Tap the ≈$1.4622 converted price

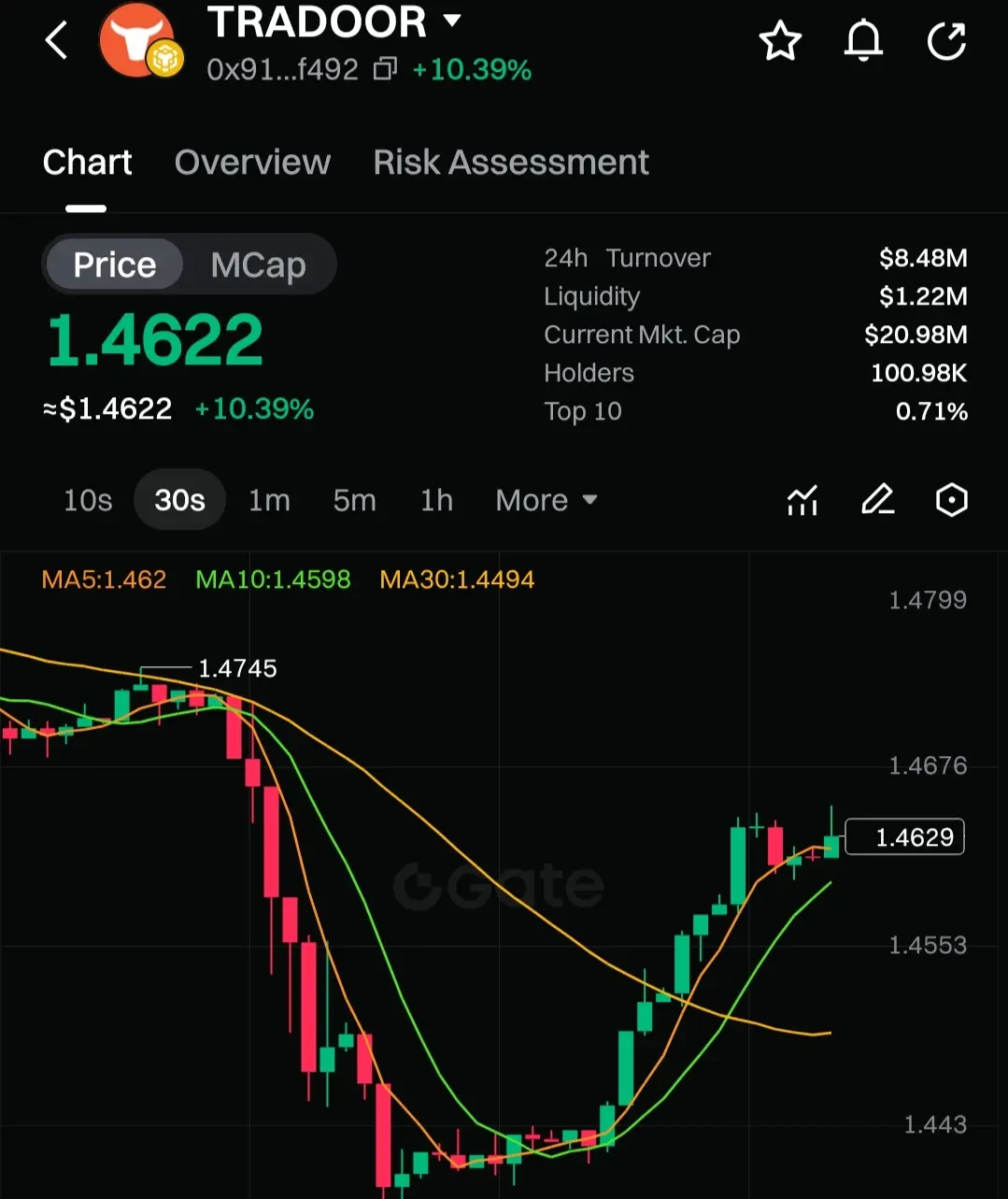tap(107, 409)
